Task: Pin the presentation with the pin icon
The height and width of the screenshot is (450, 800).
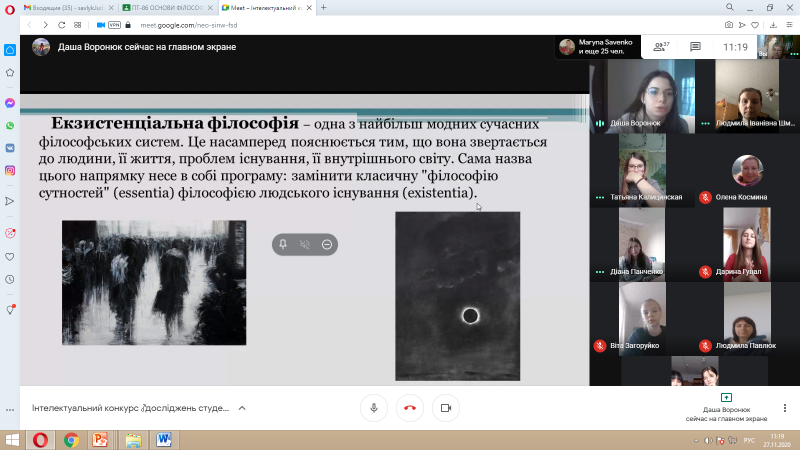Action: (283, 244)
